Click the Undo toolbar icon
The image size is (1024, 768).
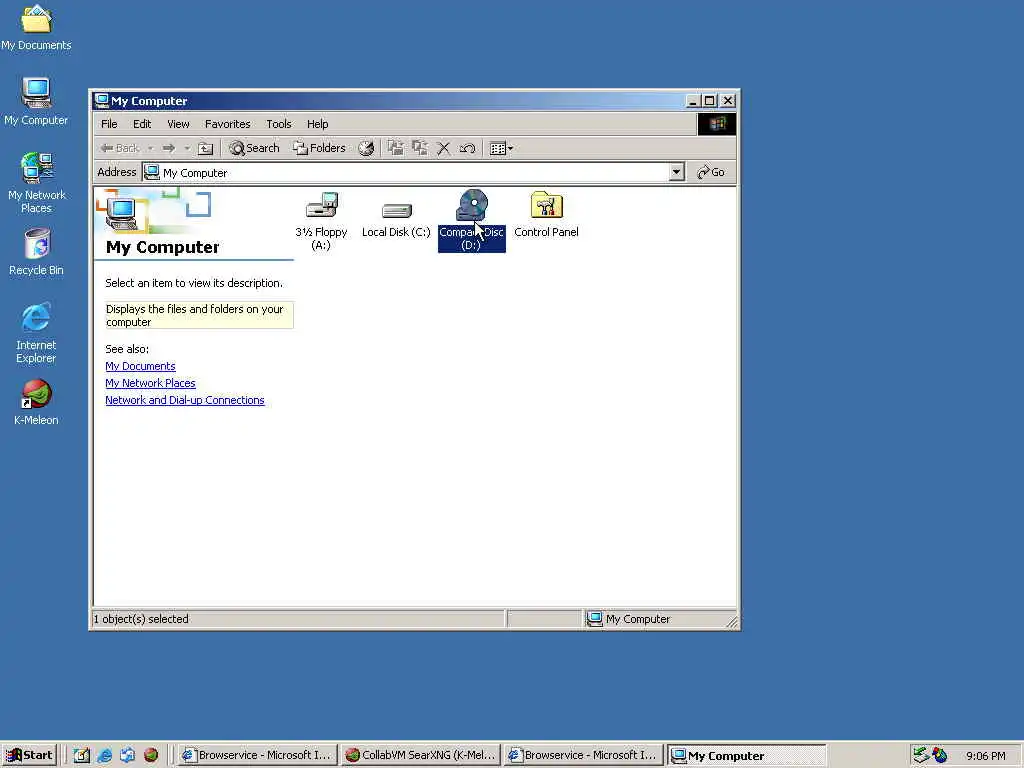468,148
